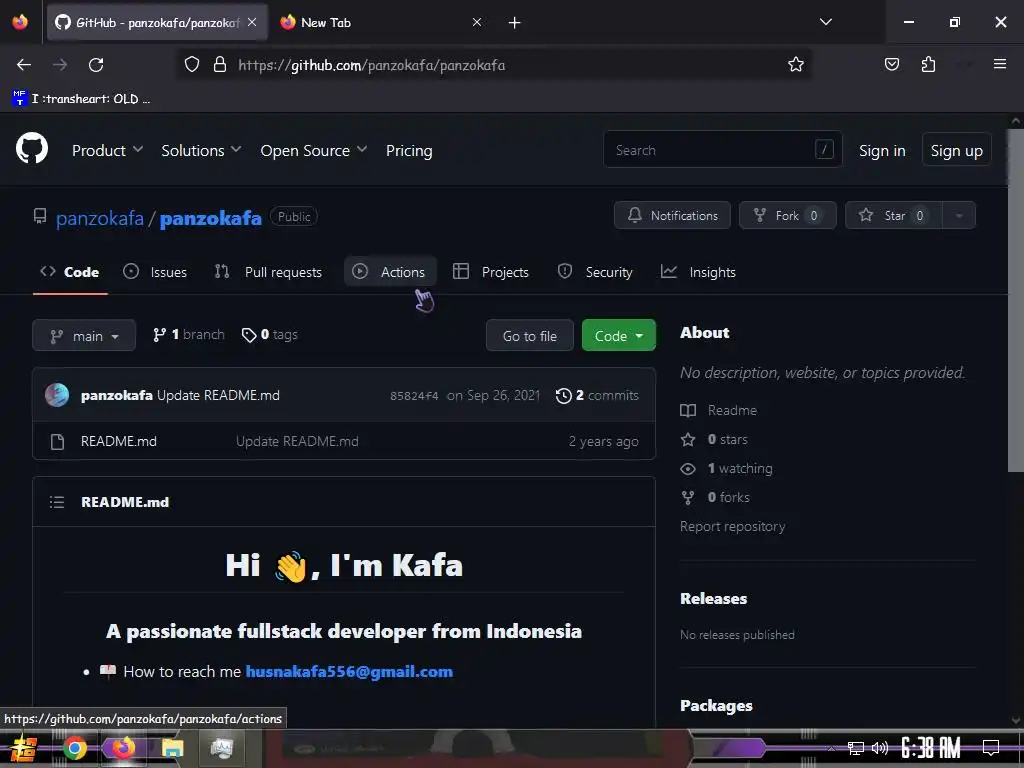Screen dimensions: 1024x768
Task: Open commit hash 85824f4
Action: [414, 396]
